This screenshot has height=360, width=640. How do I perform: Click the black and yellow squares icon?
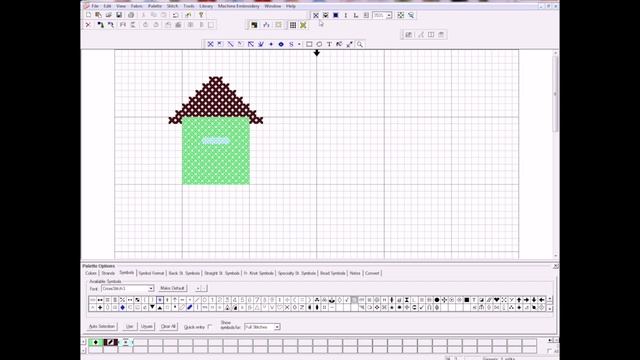click(254, 25)
